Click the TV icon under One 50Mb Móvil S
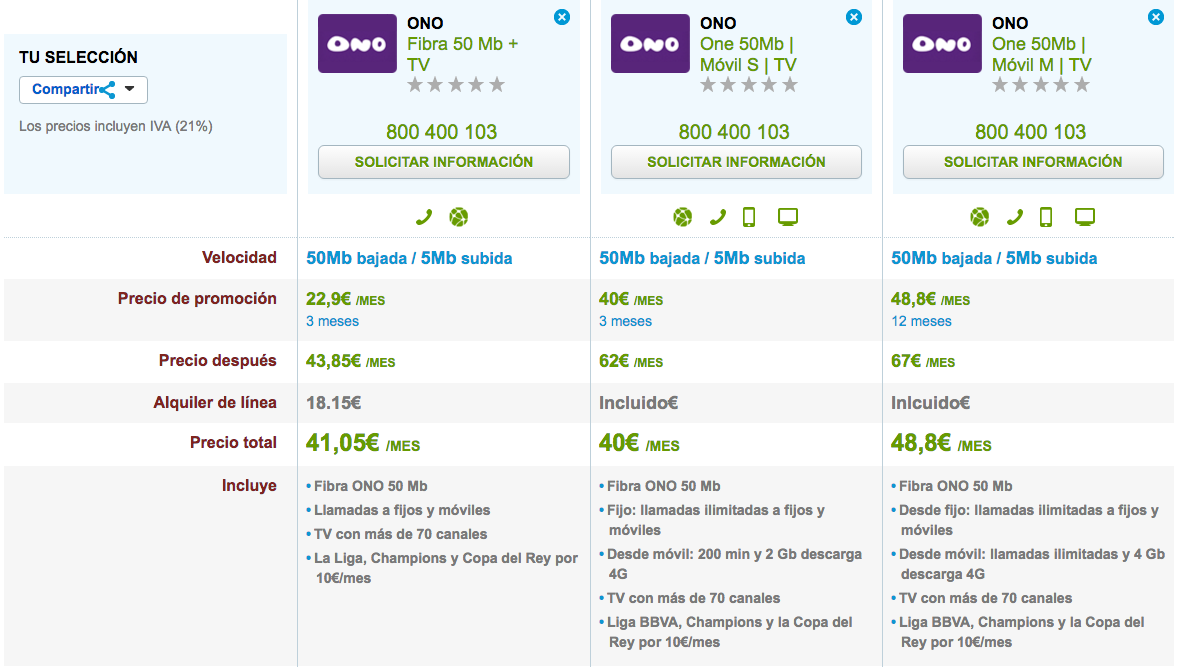Viewport: 1177px width, 667px height. [787, 218]
